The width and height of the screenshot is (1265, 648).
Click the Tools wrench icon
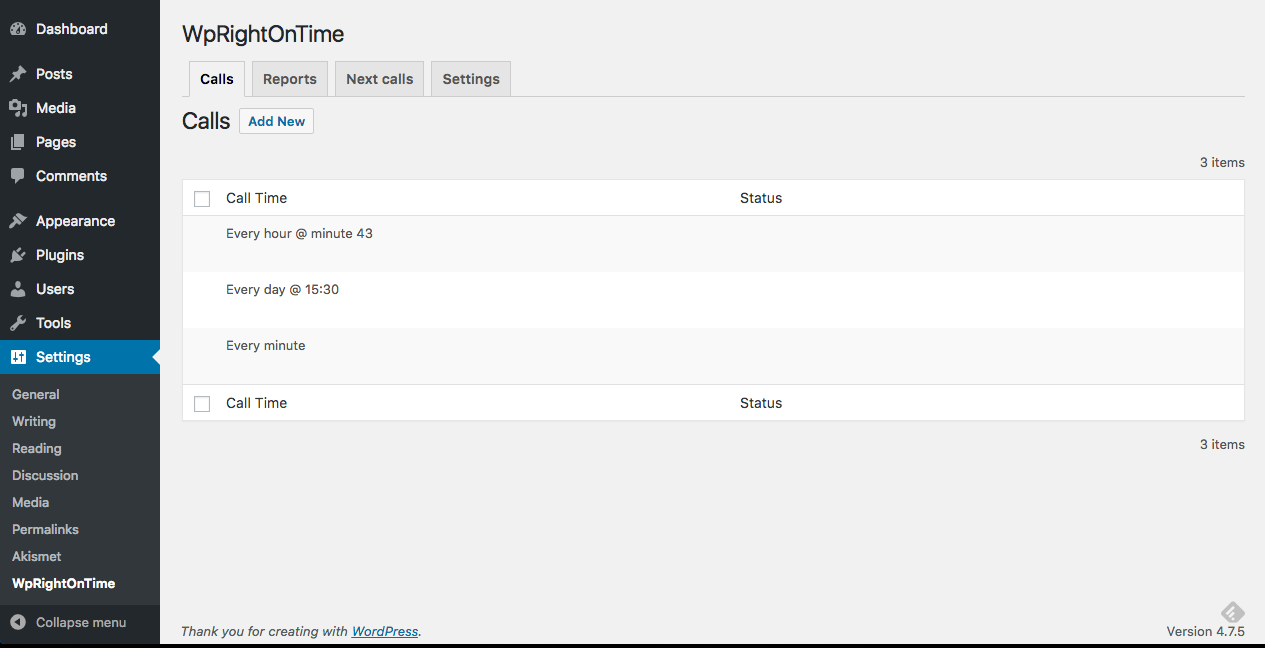click(x=18, y=323)
